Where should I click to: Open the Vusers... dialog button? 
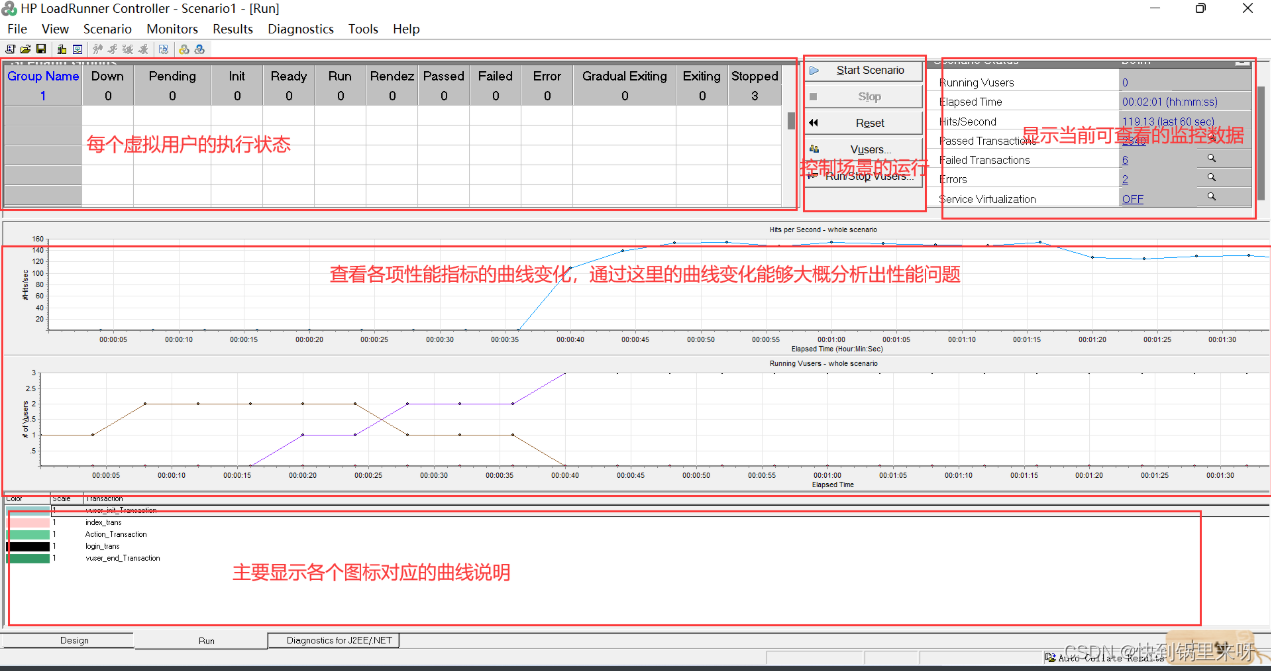click(x=864, y=149)
